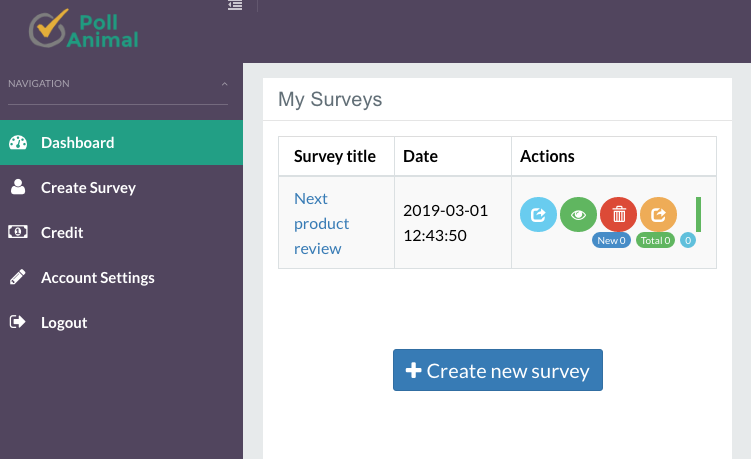This screenshot has width=751, height=459.
Task: Delete survey using red trash icon
Action: point(618,214)
